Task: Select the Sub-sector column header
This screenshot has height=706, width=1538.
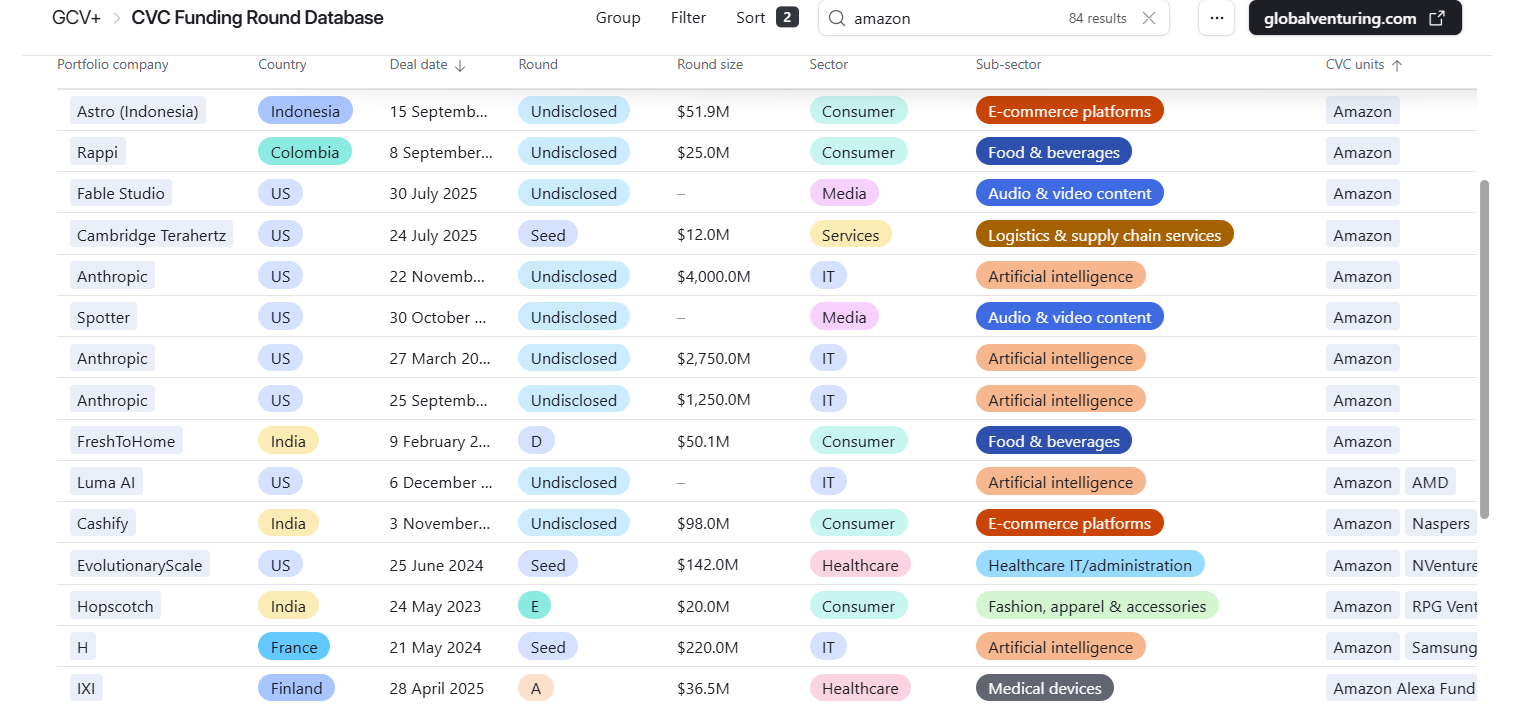Action: tap(1008, 65)
